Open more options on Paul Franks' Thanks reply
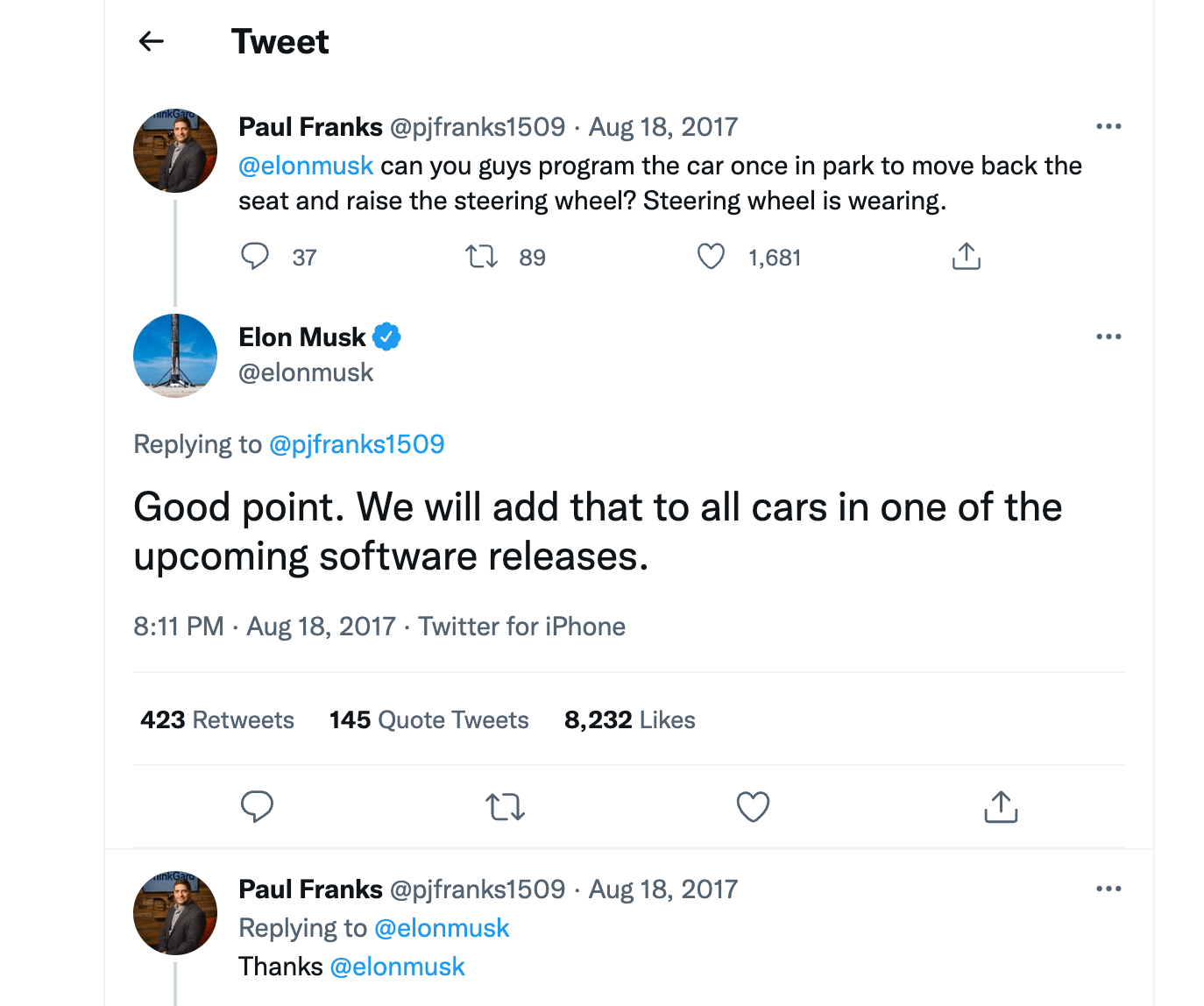Image resolution: width=1204 pixels, height=1006 pixels. click(1108, 889)
